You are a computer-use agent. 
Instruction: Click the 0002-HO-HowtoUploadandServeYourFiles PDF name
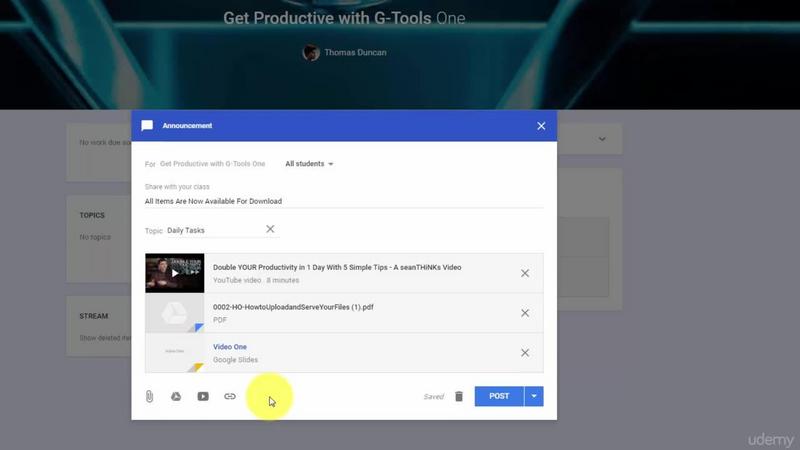[x=293, y=307]
